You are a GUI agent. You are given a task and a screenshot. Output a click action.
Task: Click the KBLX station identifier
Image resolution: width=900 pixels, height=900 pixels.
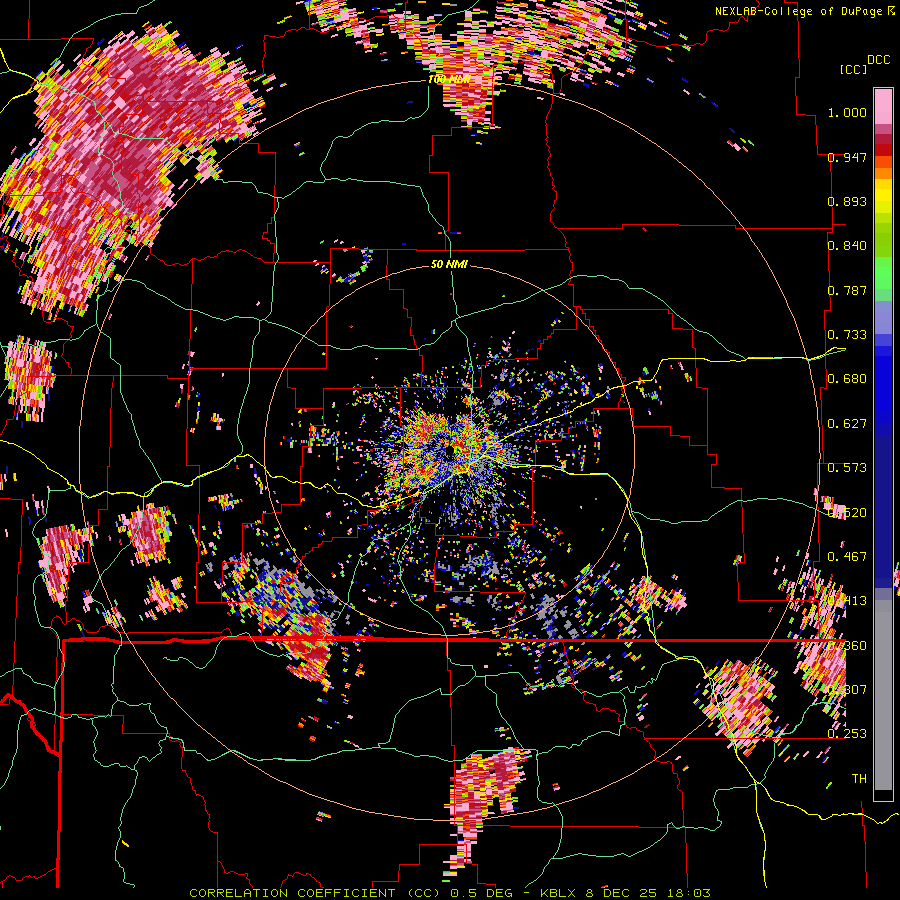click(x=560, y=893)
